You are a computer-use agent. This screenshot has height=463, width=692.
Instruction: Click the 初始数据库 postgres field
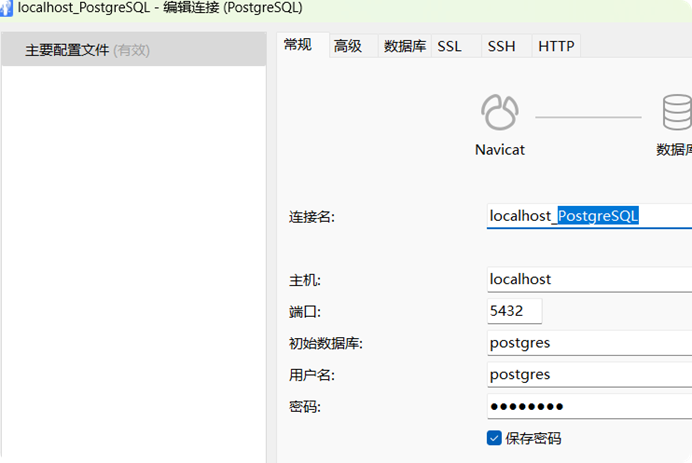[x=589, y=343]
